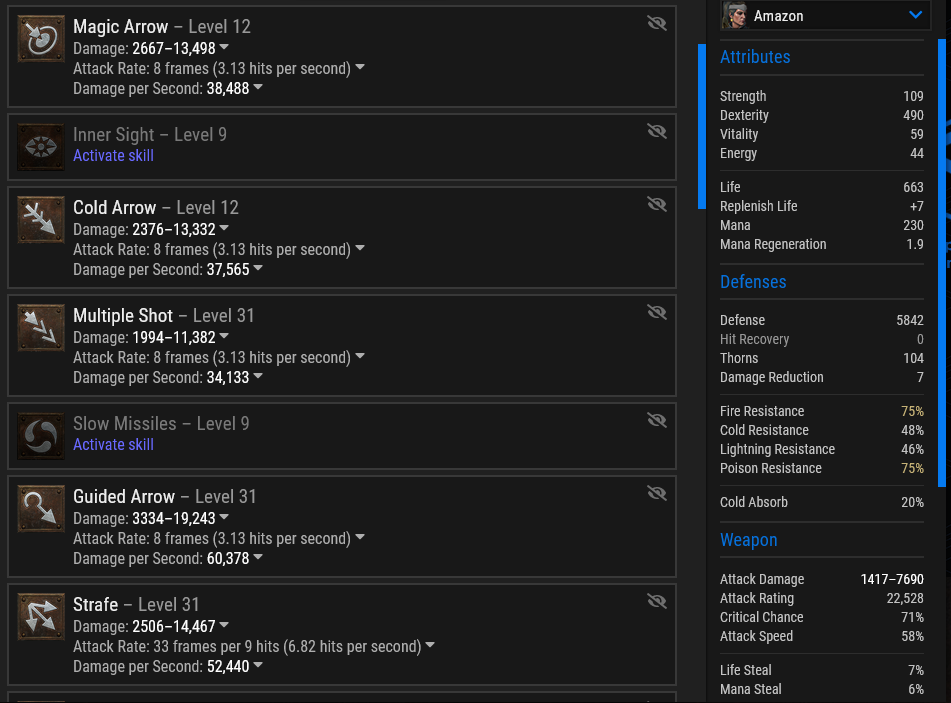Click the Amazon character portrait
Viewport: 951px width, 703px height.
[735, 15]
